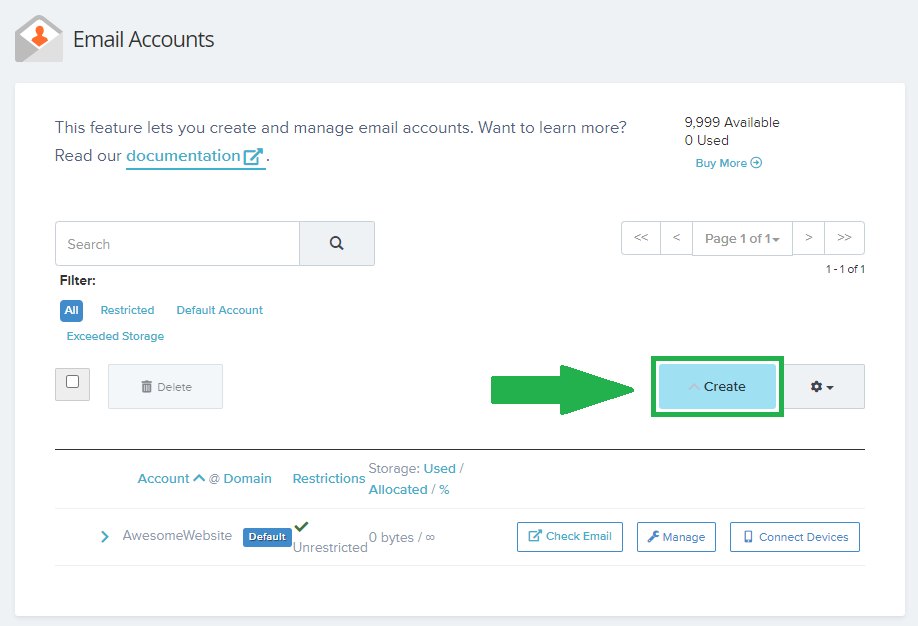Click the external link icon beside documentation
Image resolution: width=918 pixels, height=626 pixels.
point(254,156)
